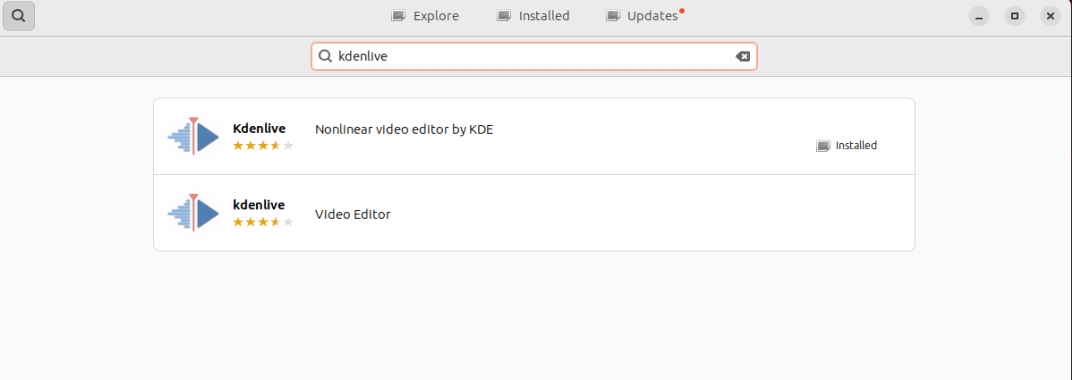This screenshot has width=1072, height=380.
Task: Click the Updates tab icon
Action: [x=613, y=16]
